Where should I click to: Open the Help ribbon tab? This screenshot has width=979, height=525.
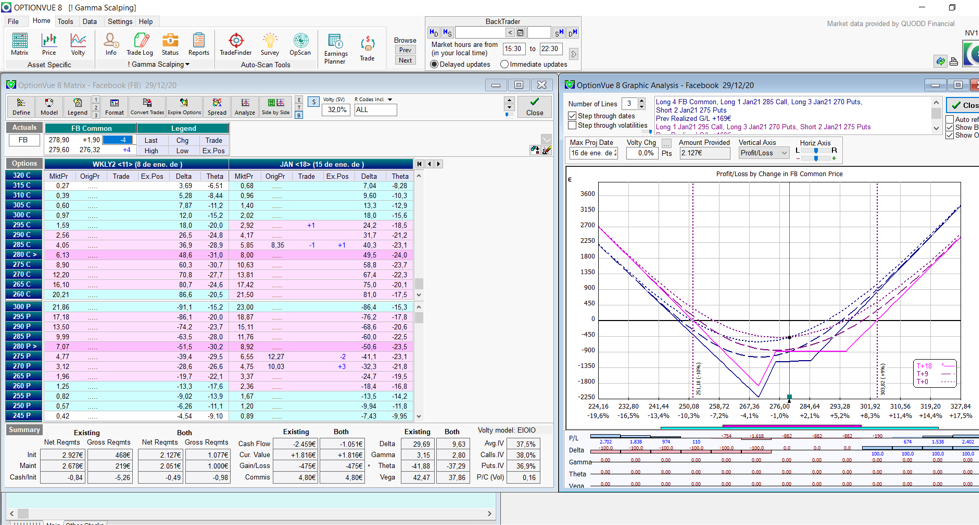point(145,21)
